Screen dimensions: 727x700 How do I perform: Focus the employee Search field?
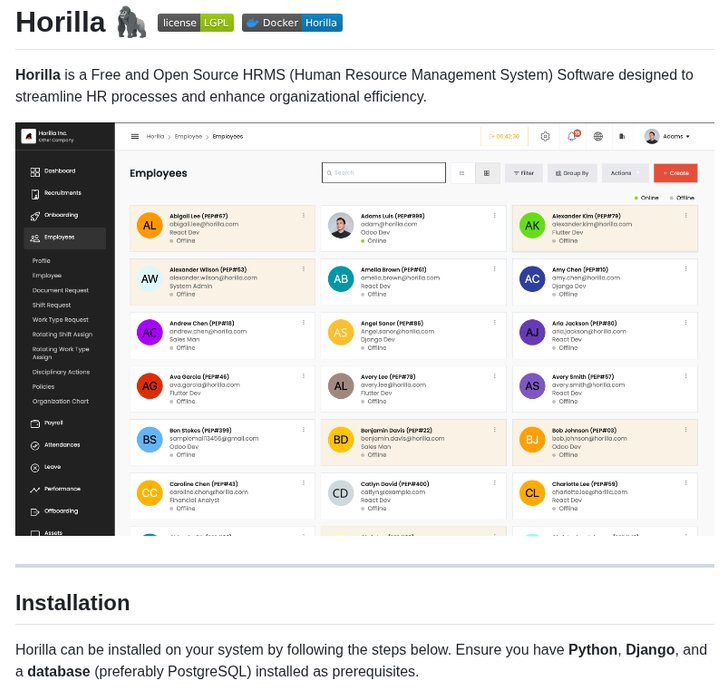click(x=384, y=173)
